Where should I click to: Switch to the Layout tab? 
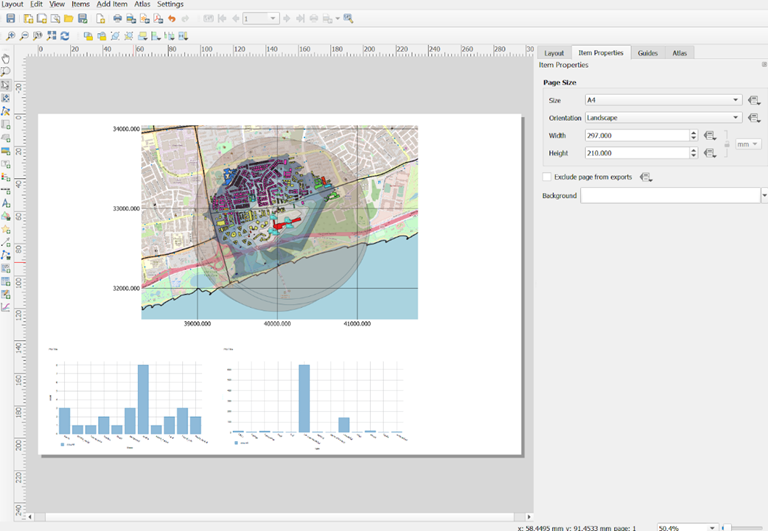pos(553,53)
